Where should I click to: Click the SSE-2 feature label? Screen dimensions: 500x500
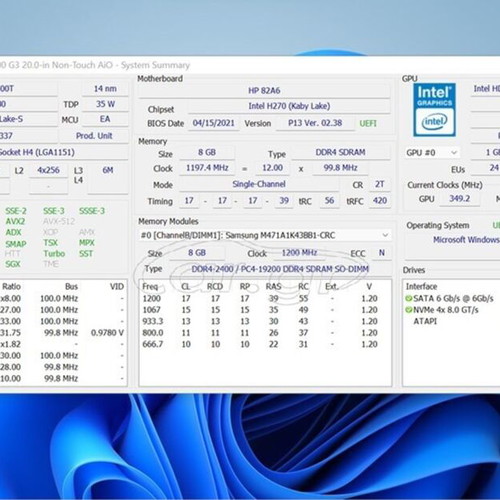tap(16, 211)
